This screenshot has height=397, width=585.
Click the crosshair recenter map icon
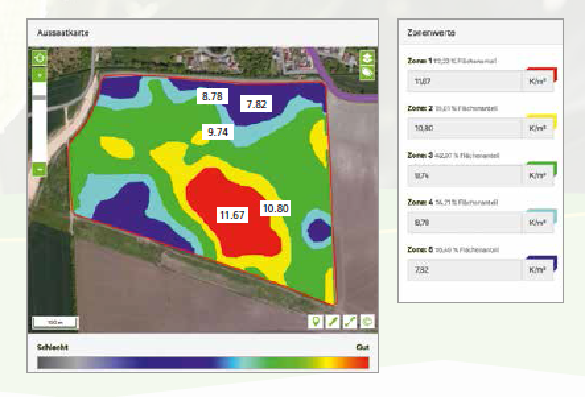click(39, 58)
